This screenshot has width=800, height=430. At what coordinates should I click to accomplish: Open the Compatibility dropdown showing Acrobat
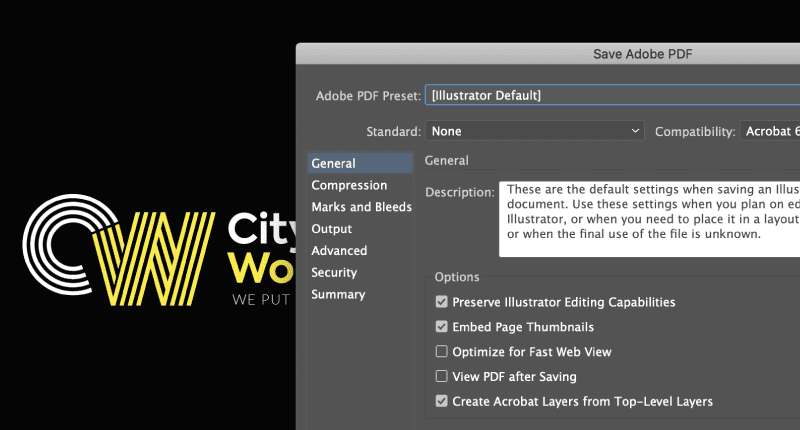(768, 131)
